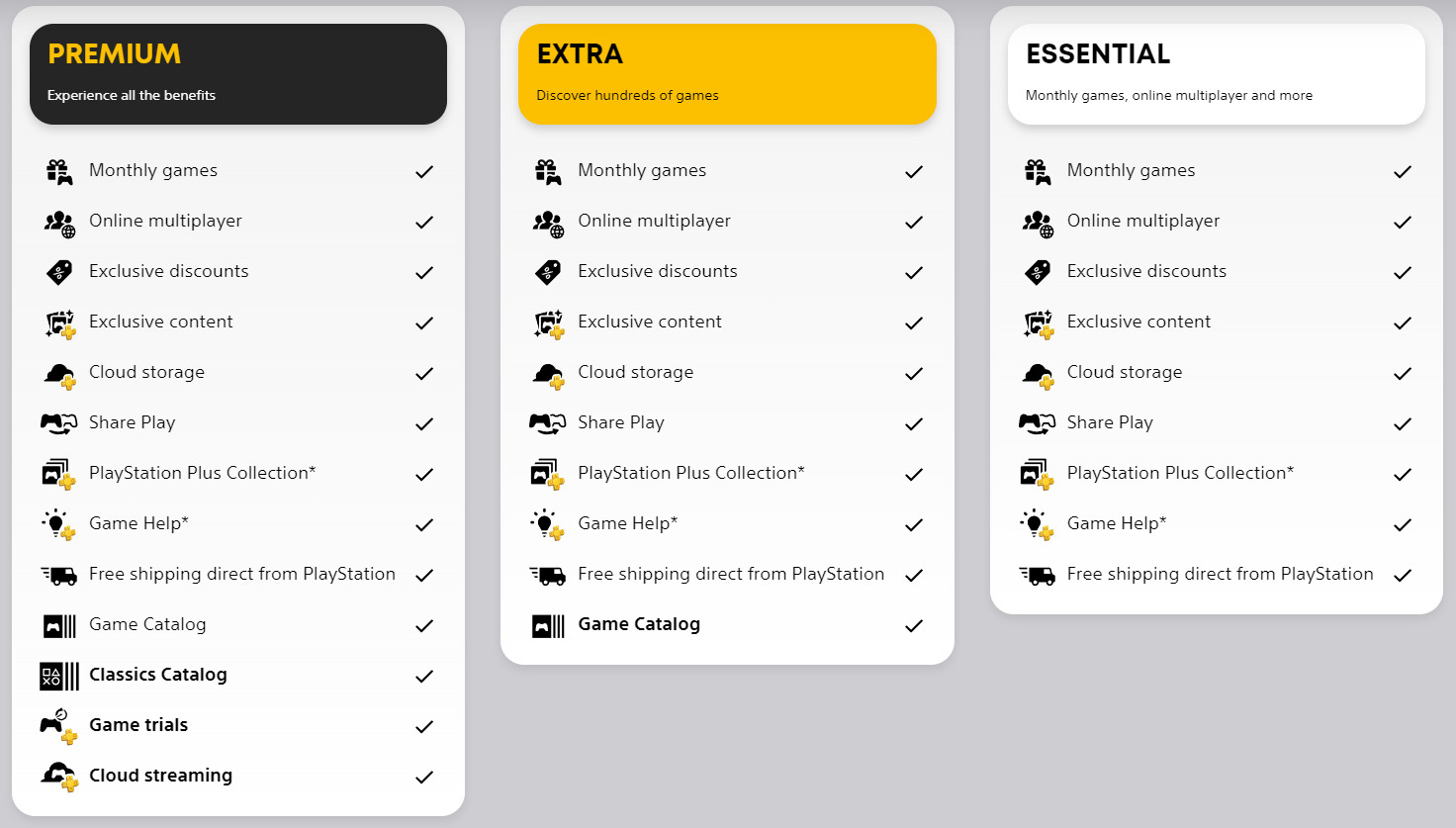The image size is (1456, 828).
Task: Click the Cloud storage icon in Essential
Action: pyautogui.click(x=1037, y=374)
